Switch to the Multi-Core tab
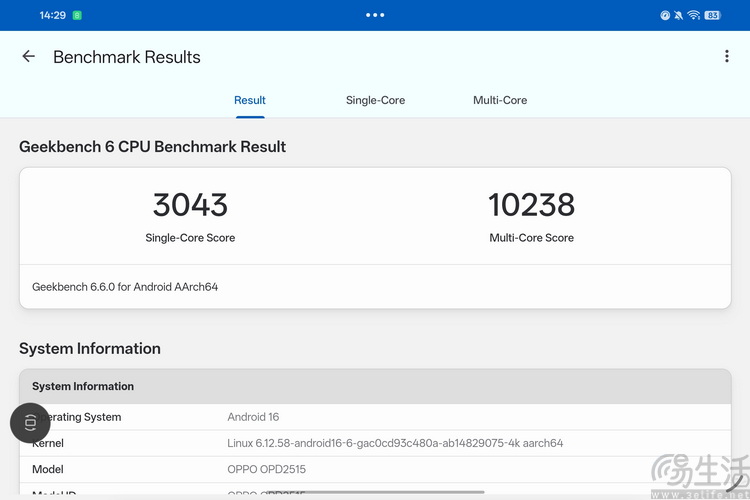The height and width of the screenshot is (500, 750). pos(500,100)
